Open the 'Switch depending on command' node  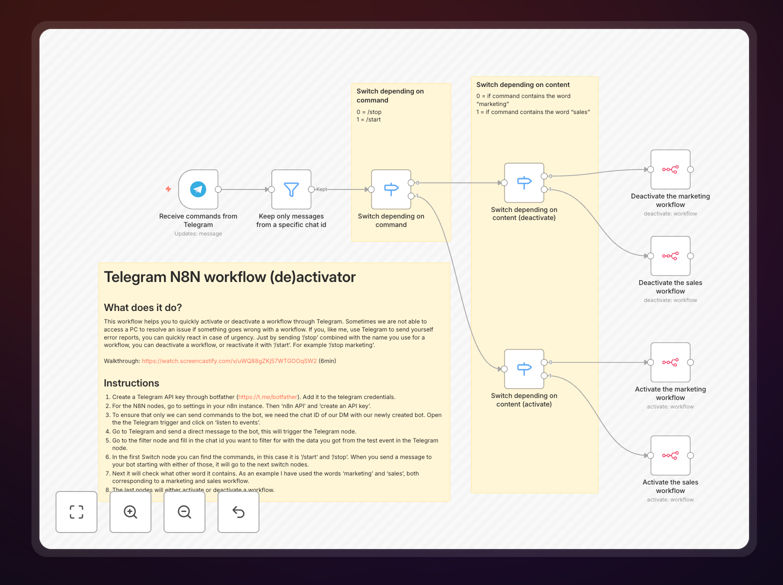coord(391,189)
